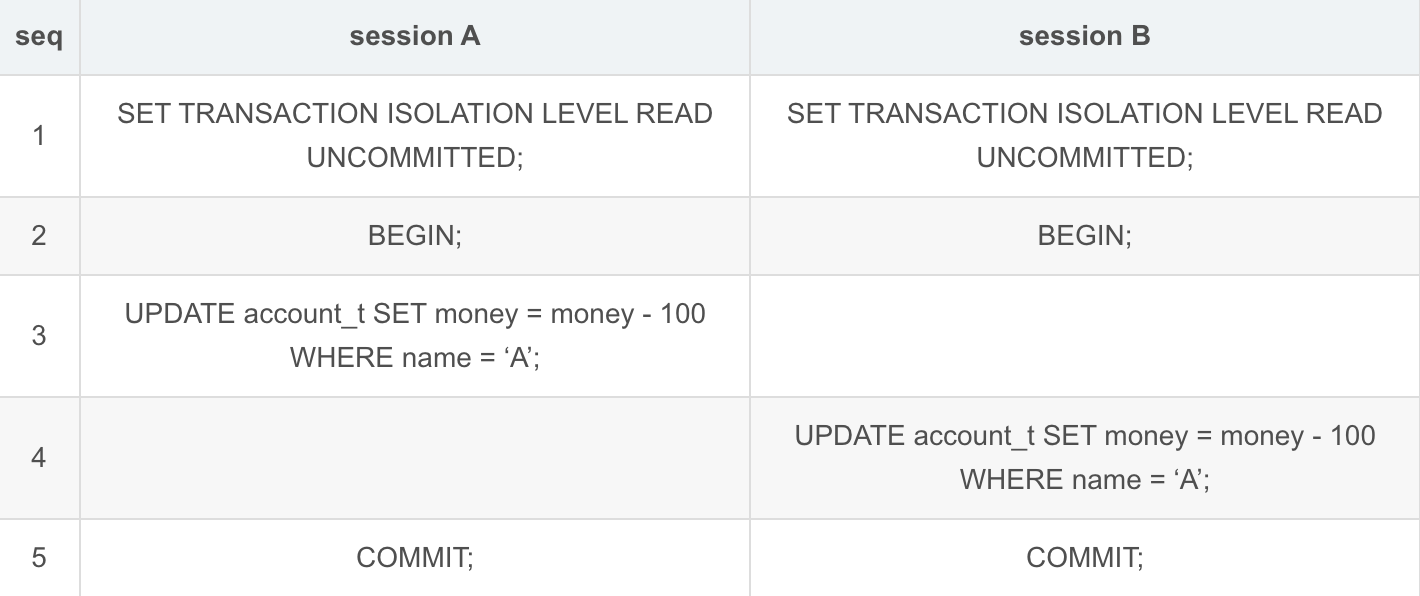The image size is (1420, 596).
Task: Click session A's SET TRANSACTION ISOLATION statement
Action: (414, 135)
